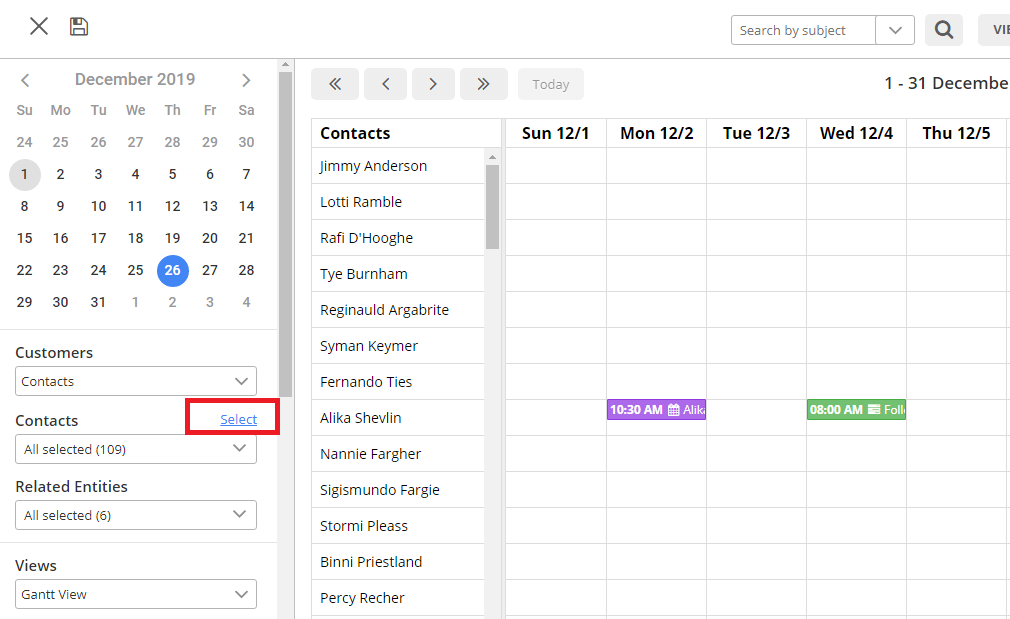
Task: Jump forward with double-right arrow button
Action: point(483,84)
